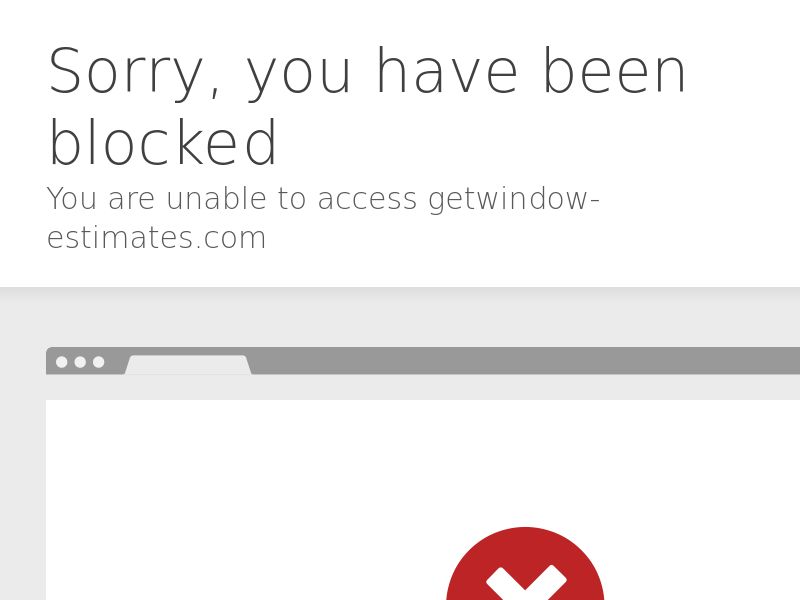Viewport: 800px width, 600px height.
Task: Click the "getwindow-" domain text
Action: click(x=514, y=199)
